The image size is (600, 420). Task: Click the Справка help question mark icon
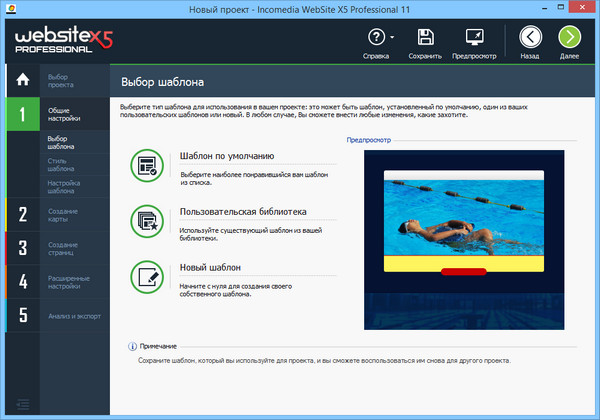pyautogui.click(x=377, y=38)
